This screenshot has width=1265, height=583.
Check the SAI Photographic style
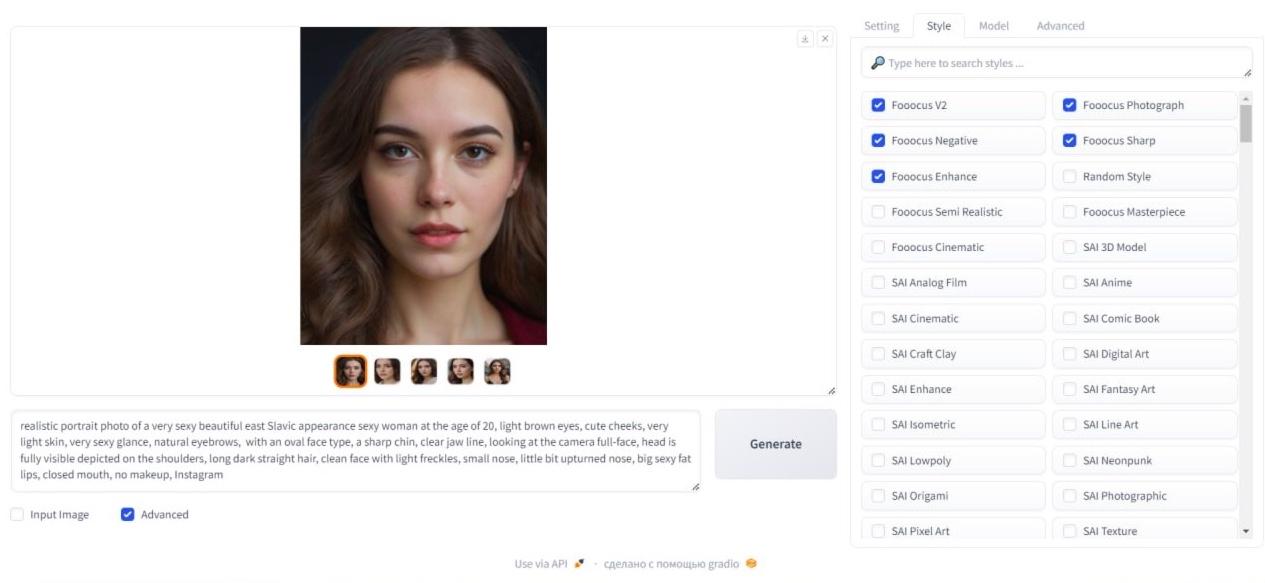tap(1069, 496)
